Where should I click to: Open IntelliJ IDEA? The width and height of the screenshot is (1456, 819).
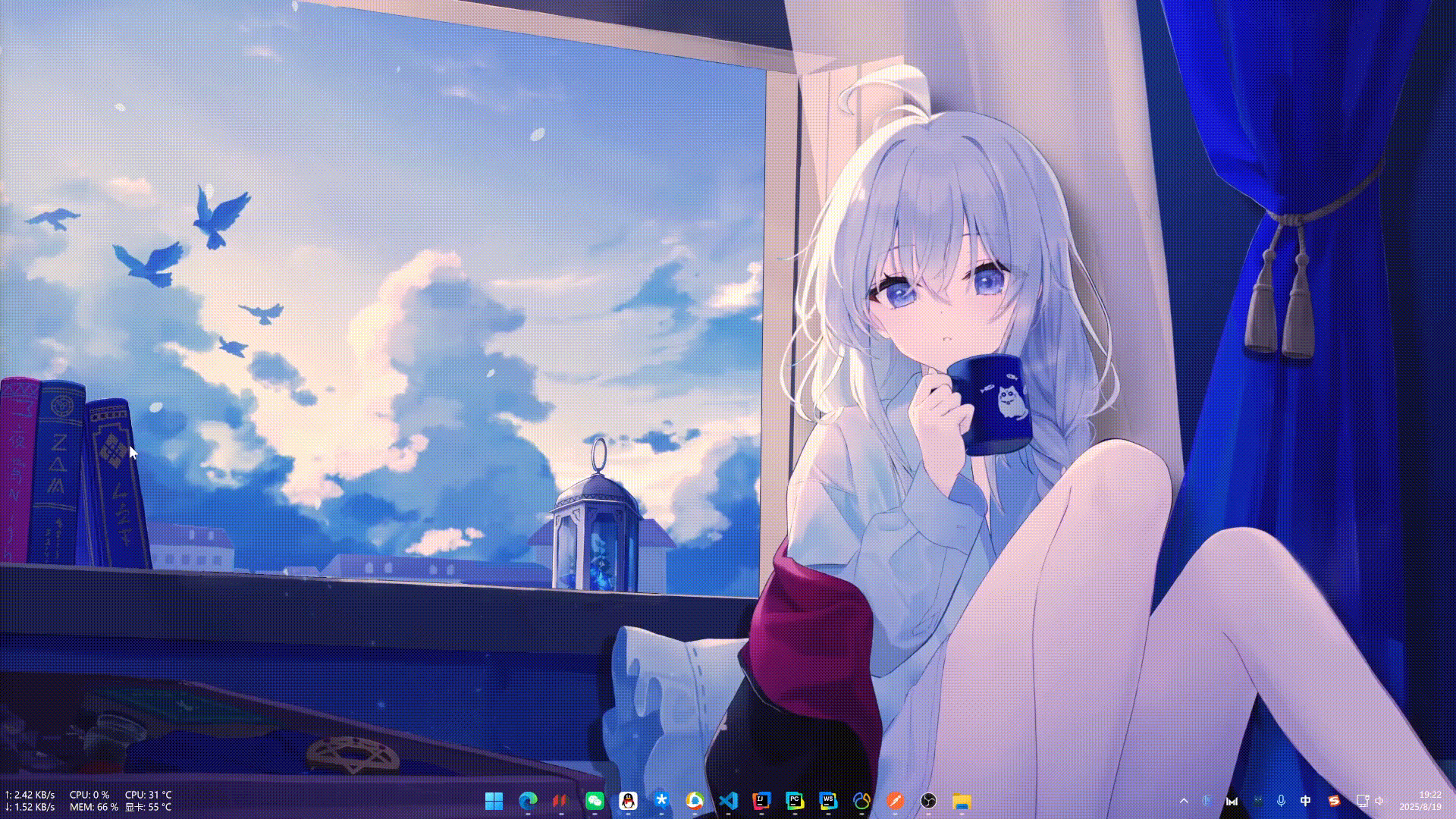coord(762,801)
